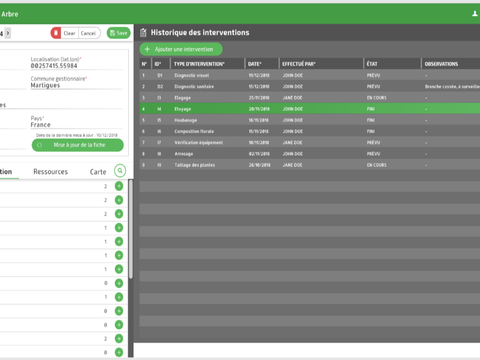Viewport: 480px width, 360px height.
Task: Select the highlighted Étayage intervention
Action: tap(310, 109)
